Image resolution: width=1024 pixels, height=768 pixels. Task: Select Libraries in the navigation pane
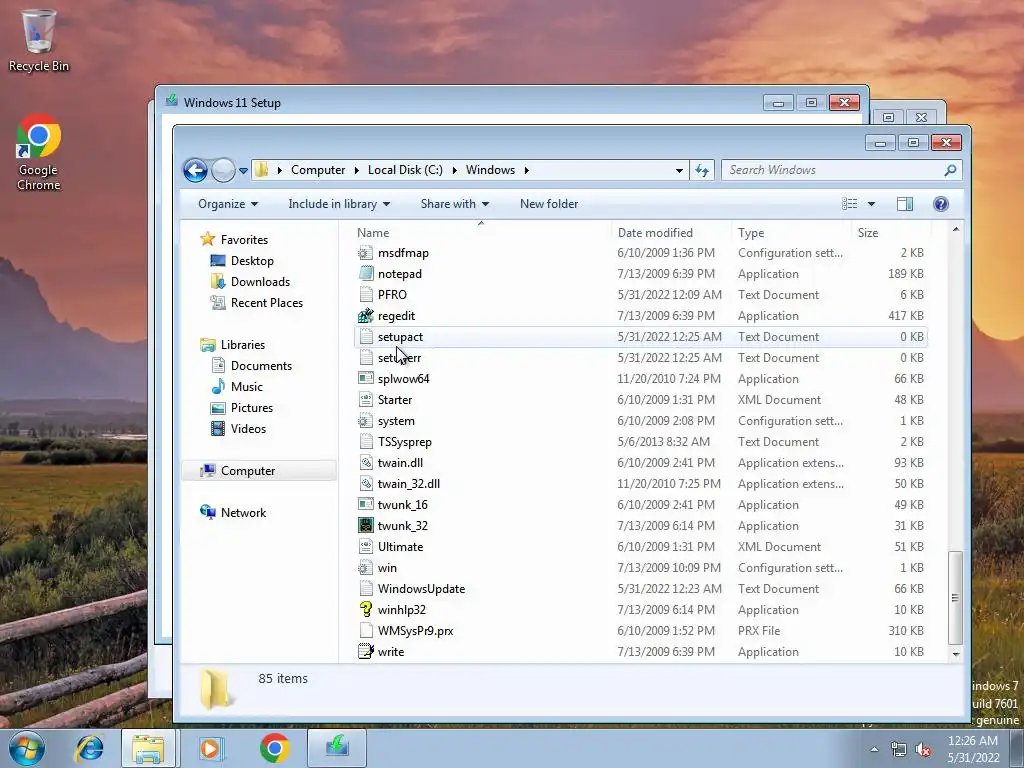tap(242, 345)
